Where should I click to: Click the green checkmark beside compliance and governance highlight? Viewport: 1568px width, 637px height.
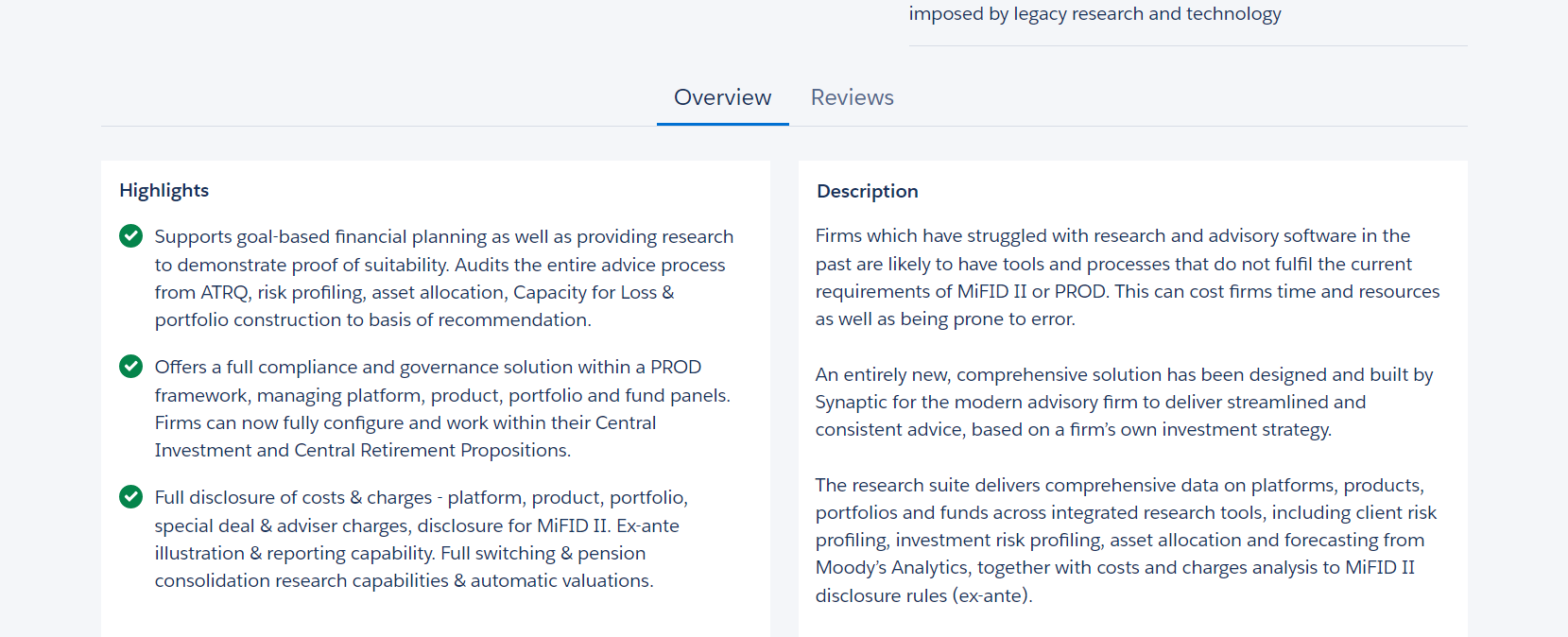click(x=130, y=367)
